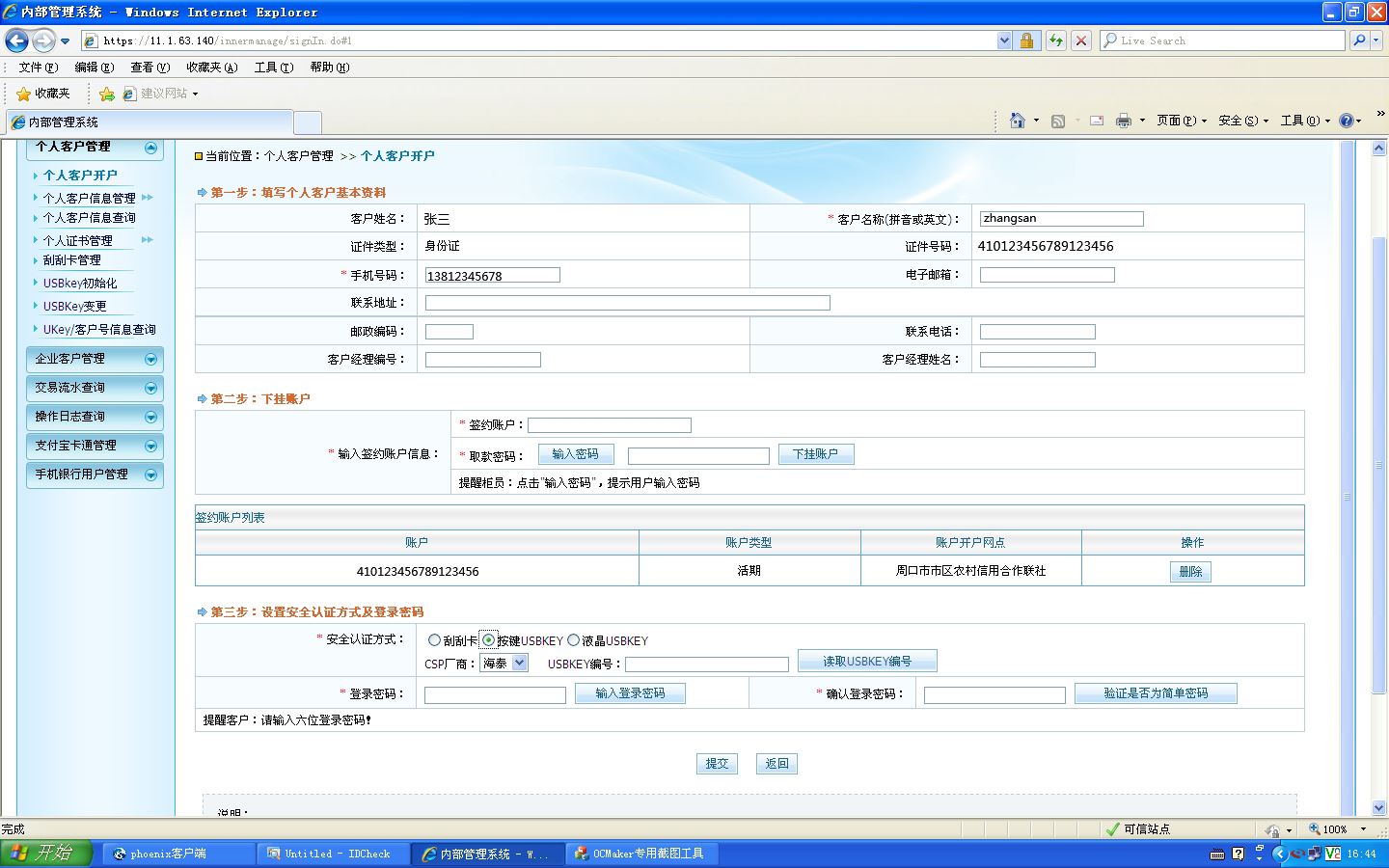Viewport: 1389px width, 868px height.
Task: Open the 查看(V) menu
Action: [x=150, y=68]
